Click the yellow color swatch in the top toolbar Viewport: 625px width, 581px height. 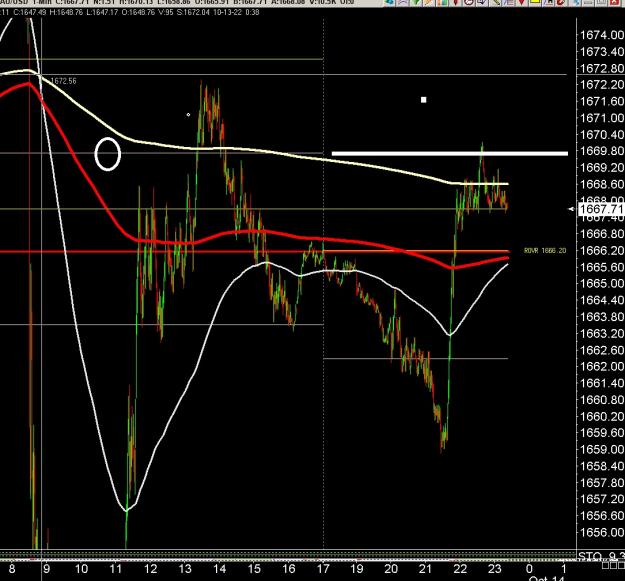(535, 2)
